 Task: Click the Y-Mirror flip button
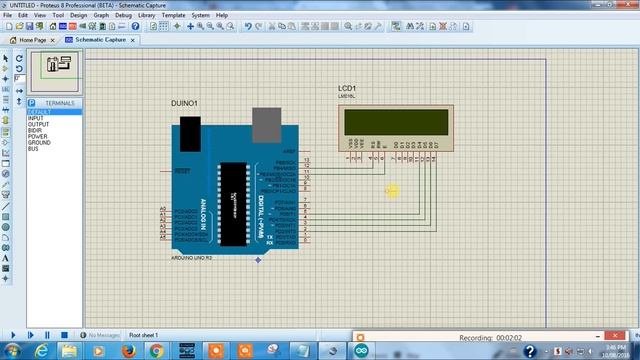pos(19,101)
